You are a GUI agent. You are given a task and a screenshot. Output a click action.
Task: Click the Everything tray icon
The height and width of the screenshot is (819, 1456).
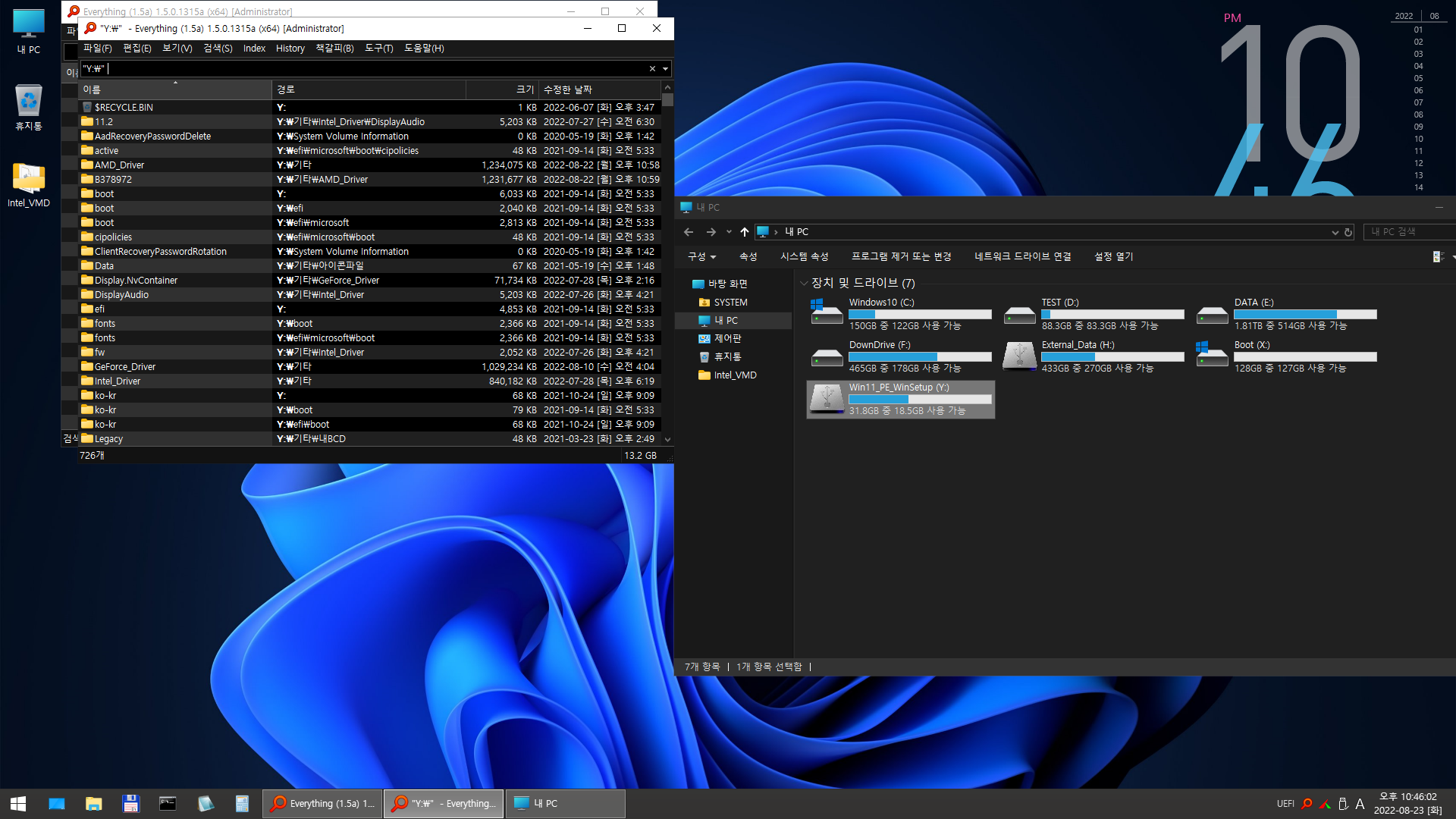tap(1307, 804)
